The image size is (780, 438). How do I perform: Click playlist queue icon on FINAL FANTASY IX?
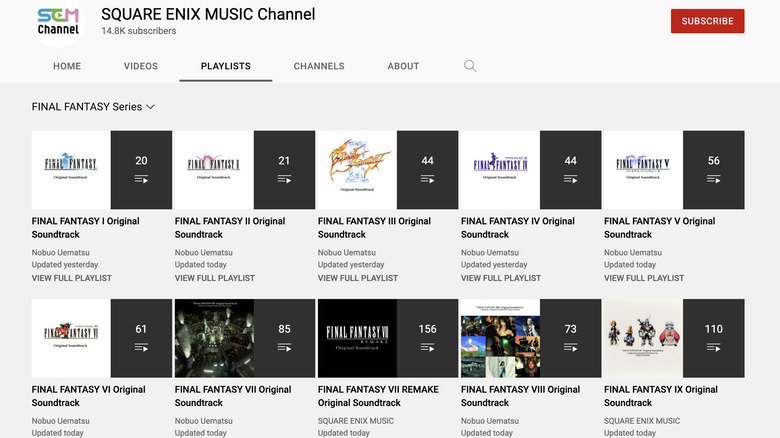(713, 347)
